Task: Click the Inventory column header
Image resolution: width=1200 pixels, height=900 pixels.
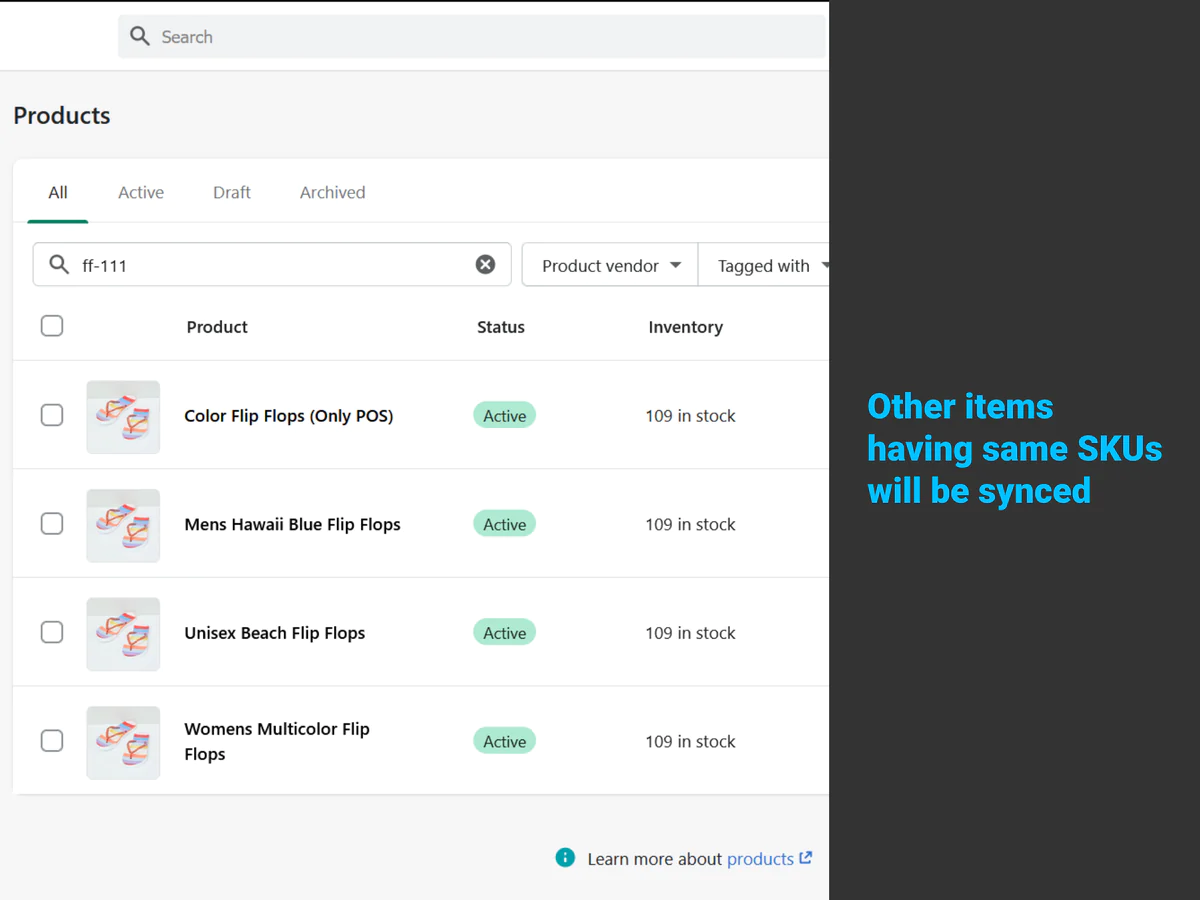Action: [x=685, y=327]
